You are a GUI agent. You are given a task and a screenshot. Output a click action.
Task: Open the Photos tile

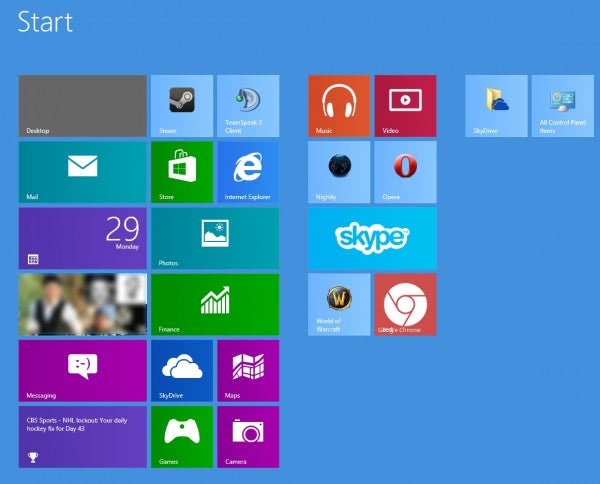[x=215, y=238]
